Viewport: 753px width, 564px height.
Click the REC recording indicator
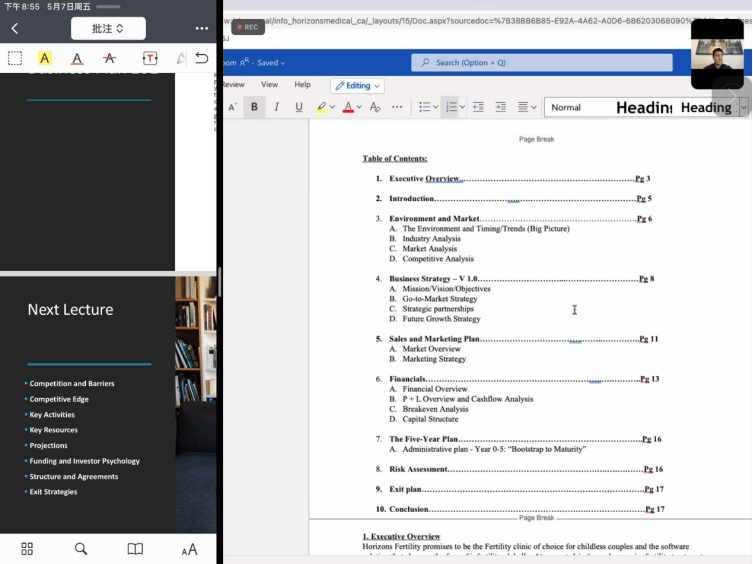[248, 27]
